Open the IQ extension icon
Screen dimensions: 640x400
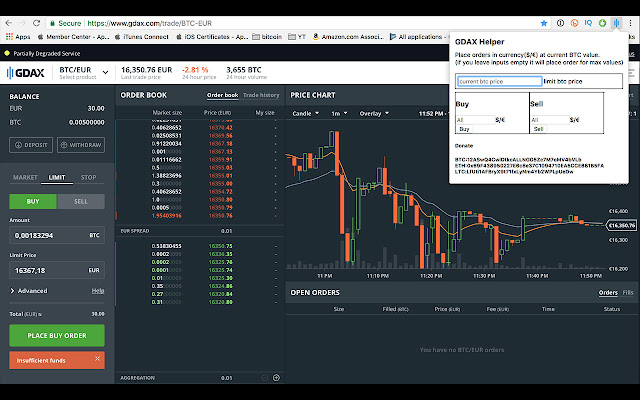(x=588, y=23)
